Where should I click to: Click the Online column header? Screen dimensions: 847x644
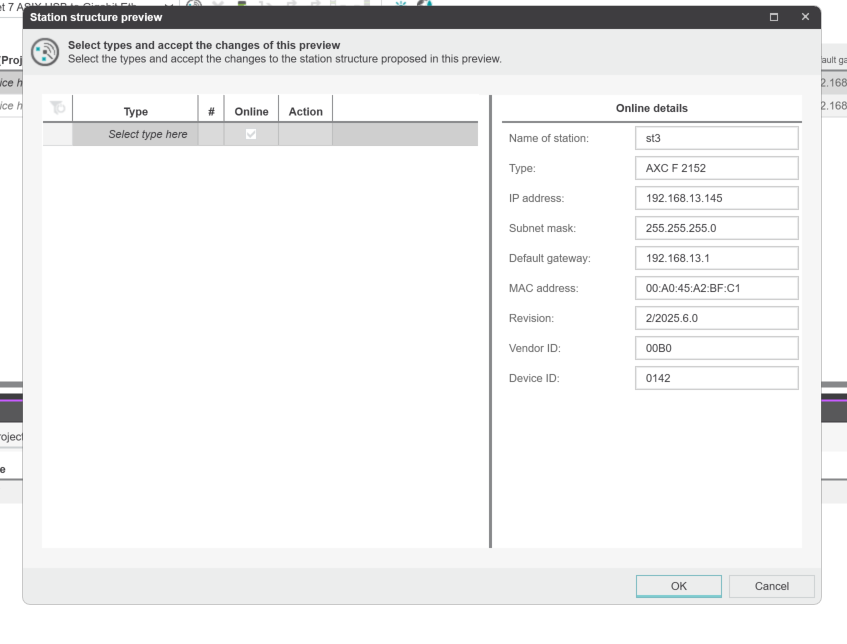click(252, 111)
